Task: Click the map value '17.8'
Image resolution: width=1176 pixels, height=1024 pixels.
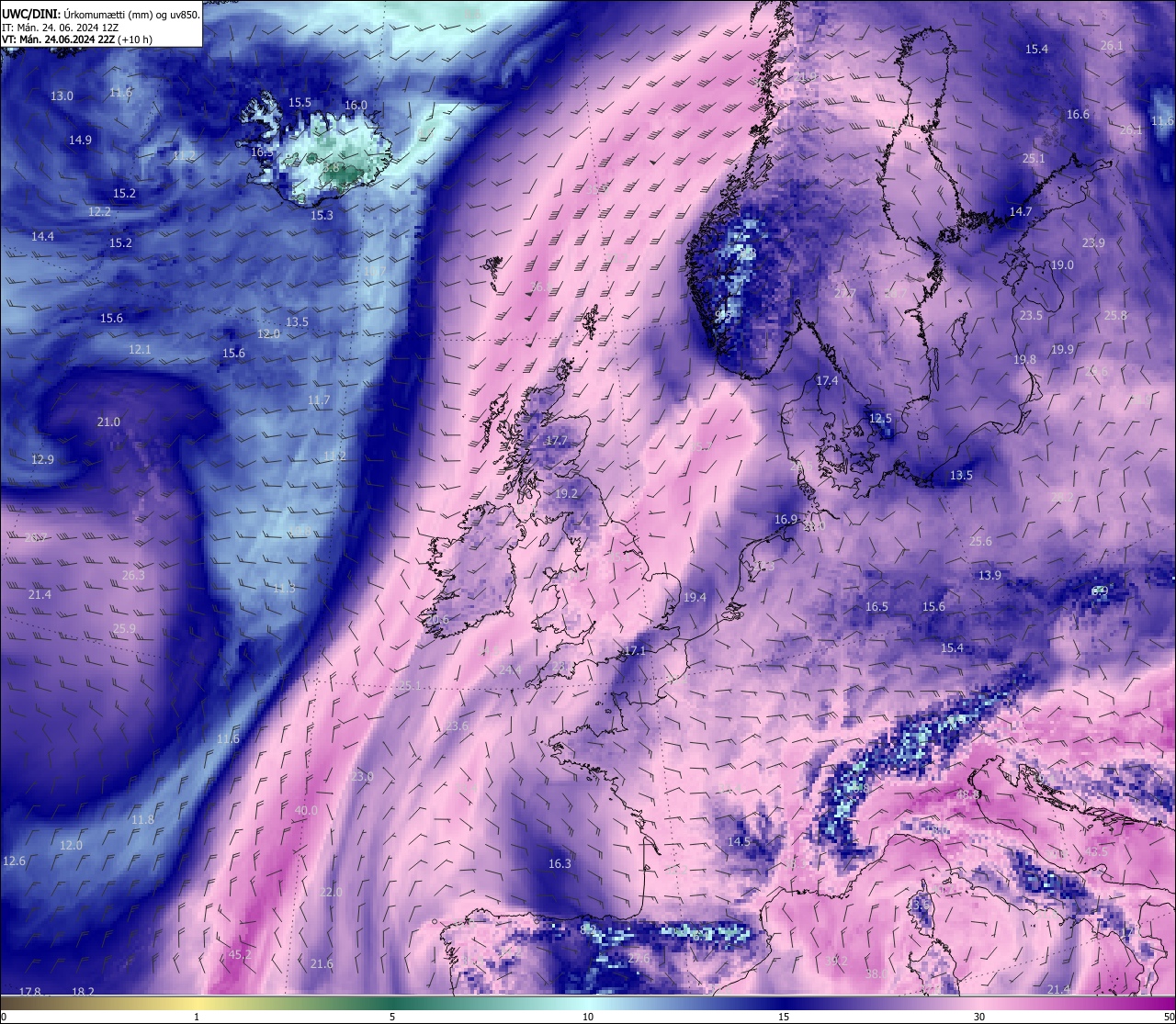Action: (30, 991)
